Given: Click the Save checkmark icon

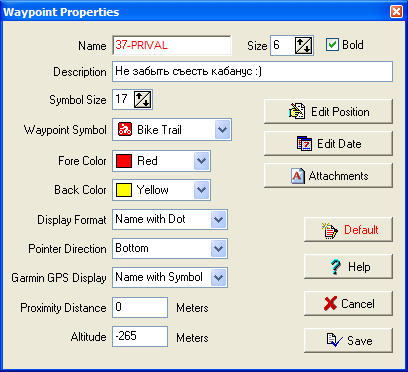Looking at the screenshot, I should 334,340.
